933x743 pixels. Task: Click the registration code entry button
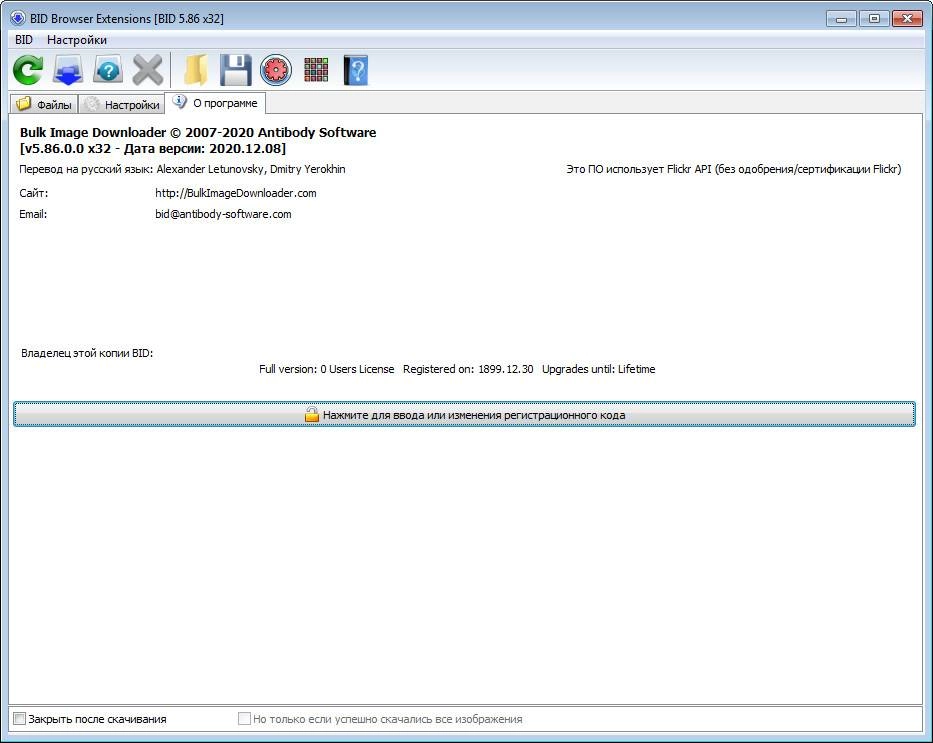(464, 415)
